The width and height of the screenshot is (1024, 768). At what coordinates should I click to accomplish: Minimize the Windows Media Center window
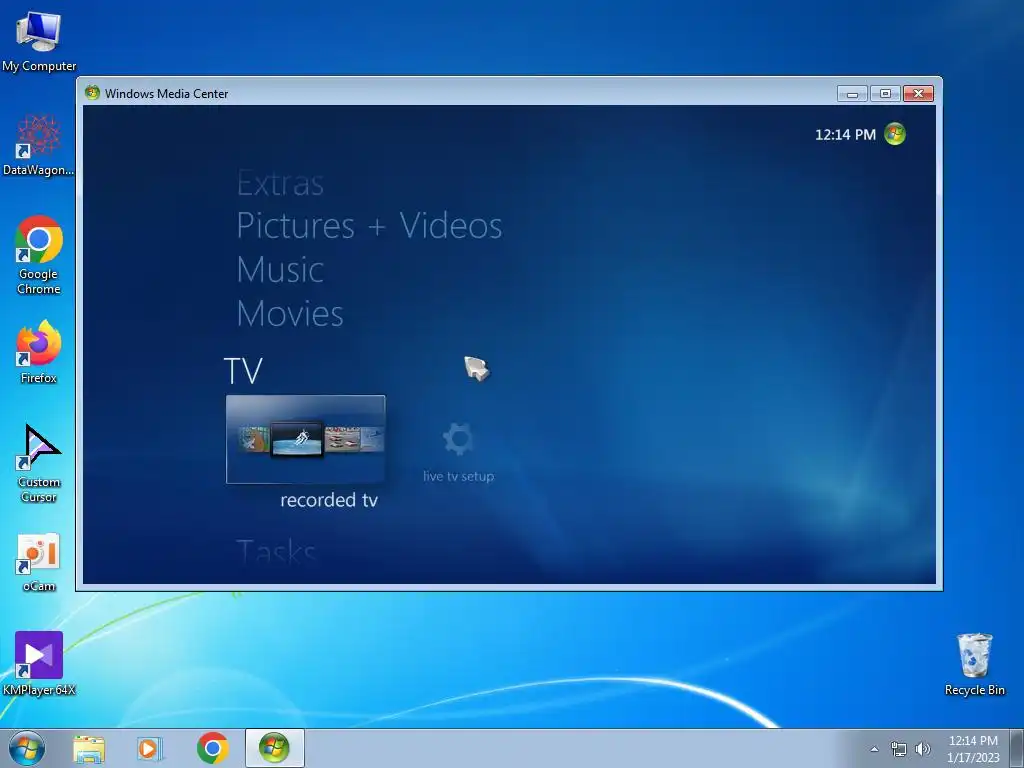point(852,93)
